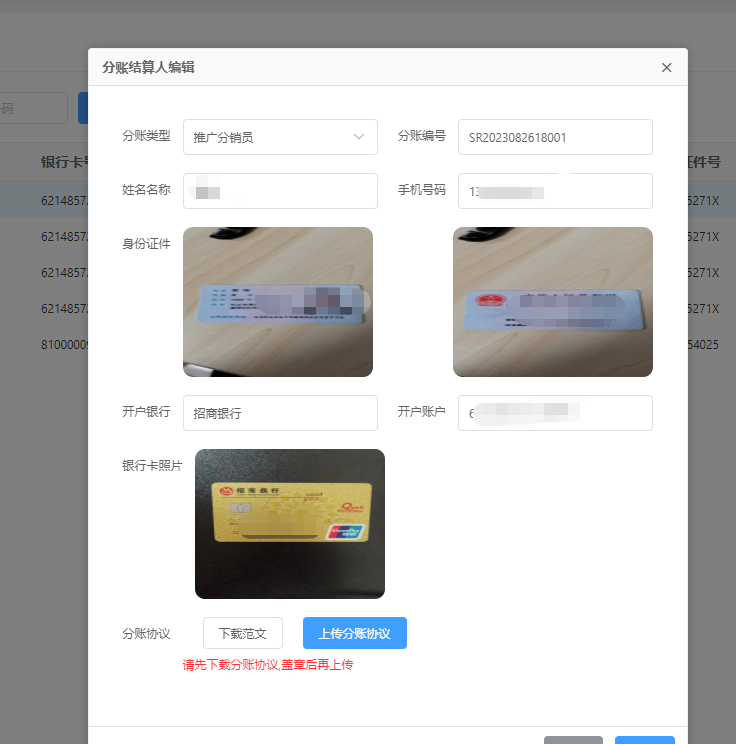
Task: Focus the 开户账户 account number field
Action: [x=555, y=413]
